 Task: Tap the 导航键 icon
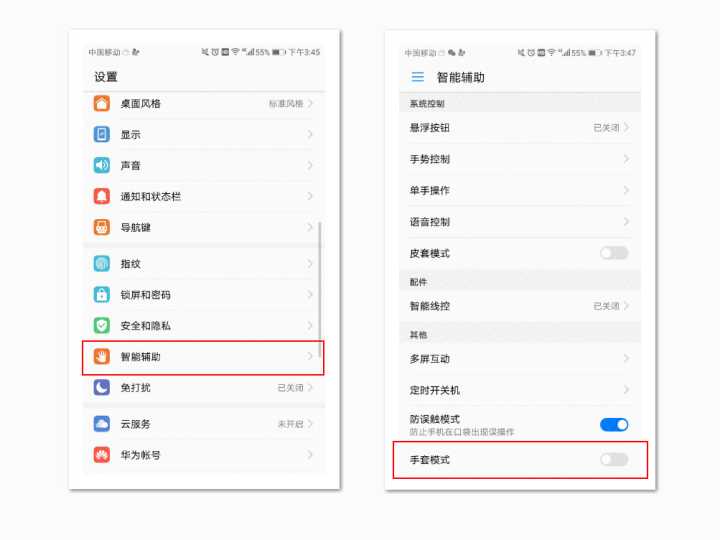[101, 227]
